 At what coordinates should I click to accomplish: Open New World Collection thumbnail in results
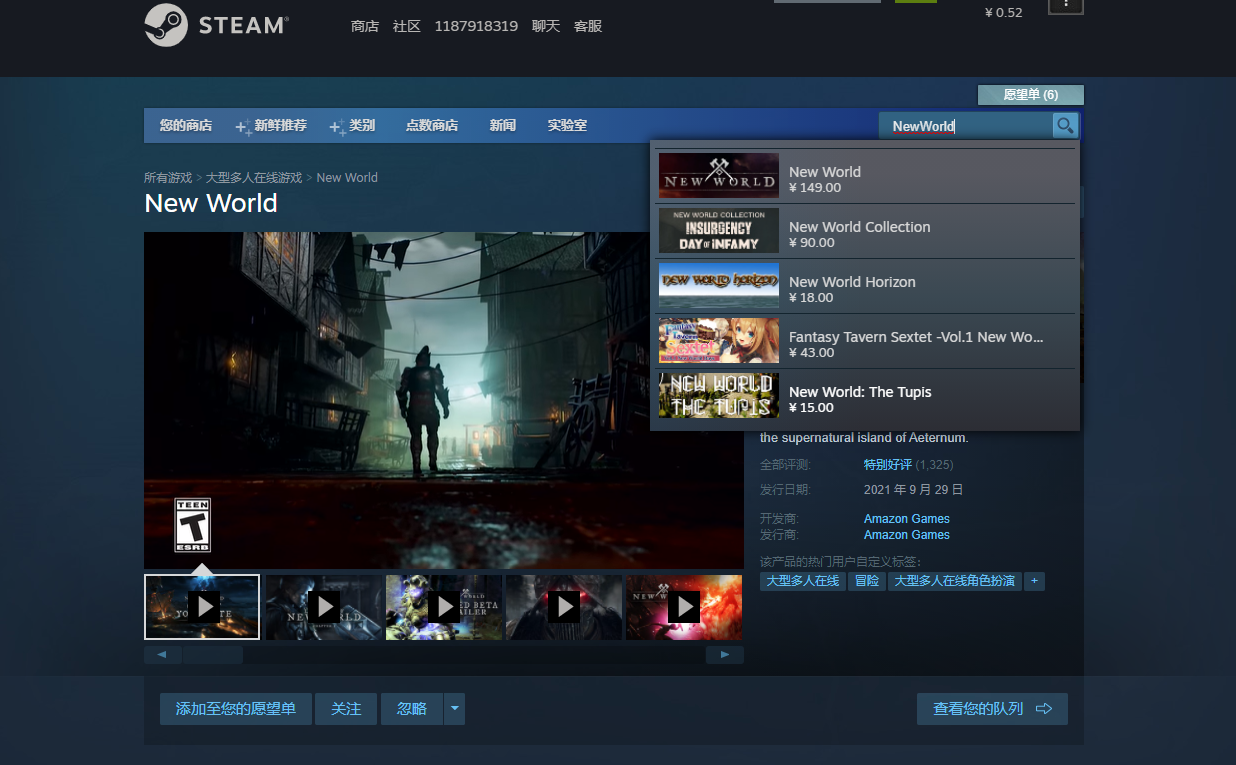719,231
